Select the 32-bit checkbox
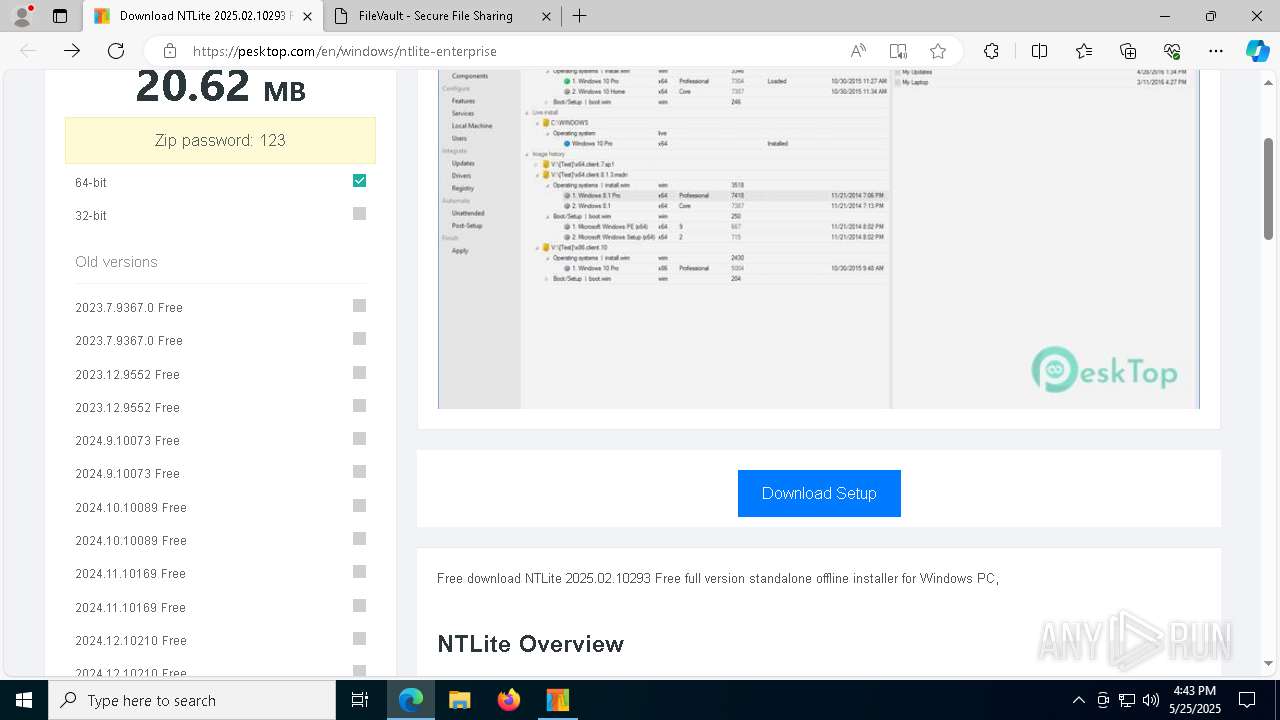Viewport: 1280px width, 720px height. click(360, 214)
